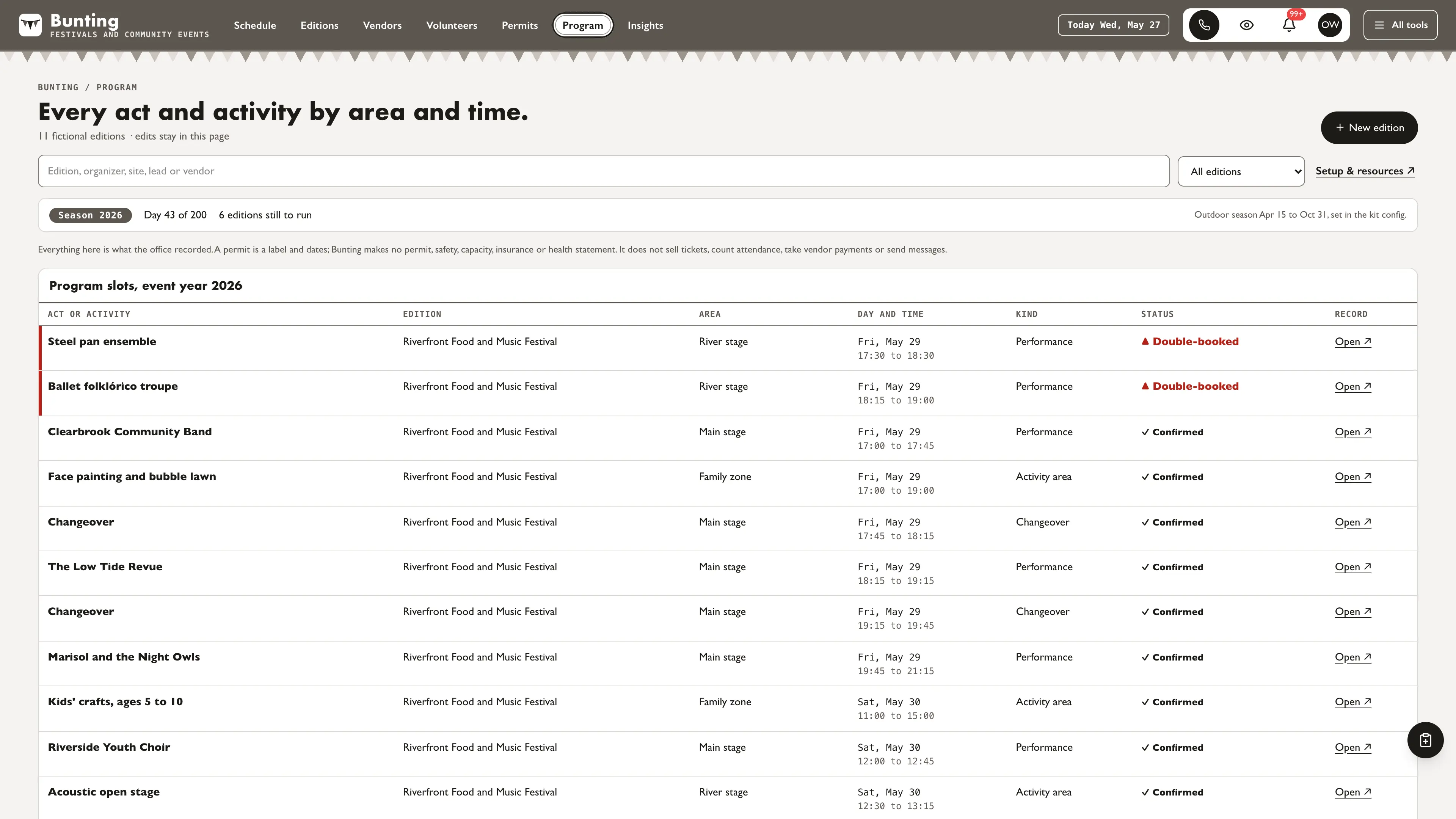This screenshot has width=1456, height=819.
Task: Open record for Ballet folklórico troupe
Action: pyautogui.click(x=1352, y=386)
